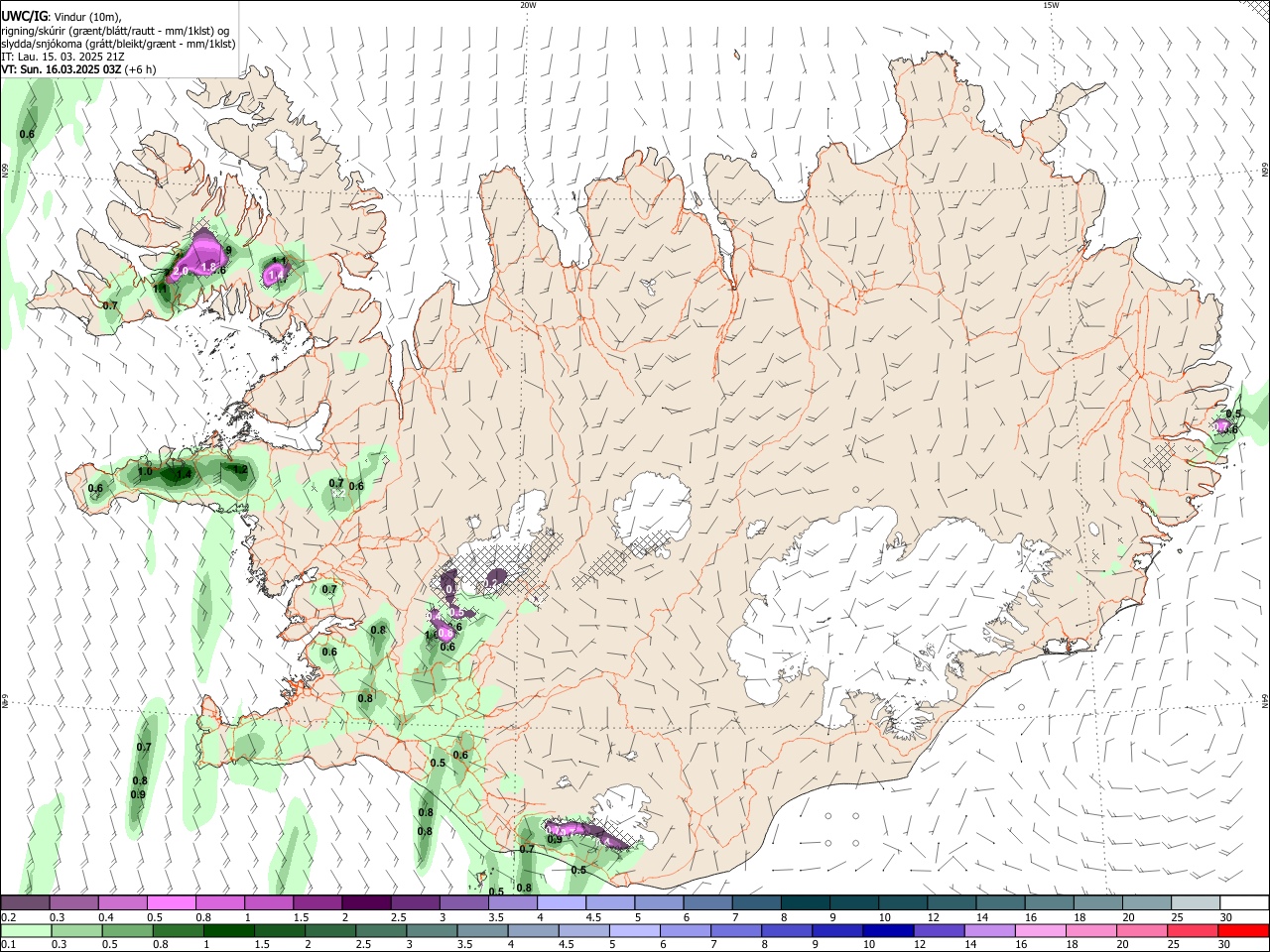Select the light lavender snow swatch for 4–4.5
1270x952 pixels.
point(562,903)
